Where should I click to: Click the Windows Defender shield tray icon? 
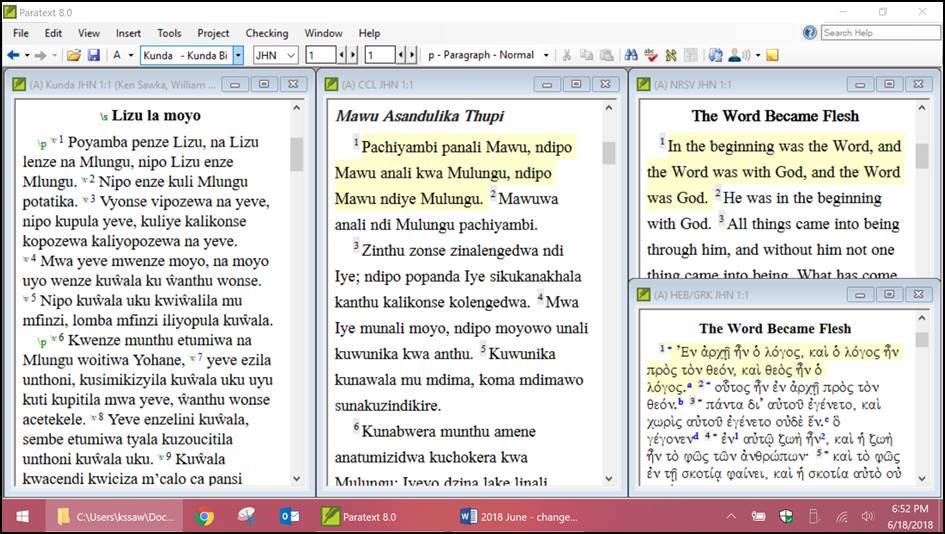click(786, 517)
